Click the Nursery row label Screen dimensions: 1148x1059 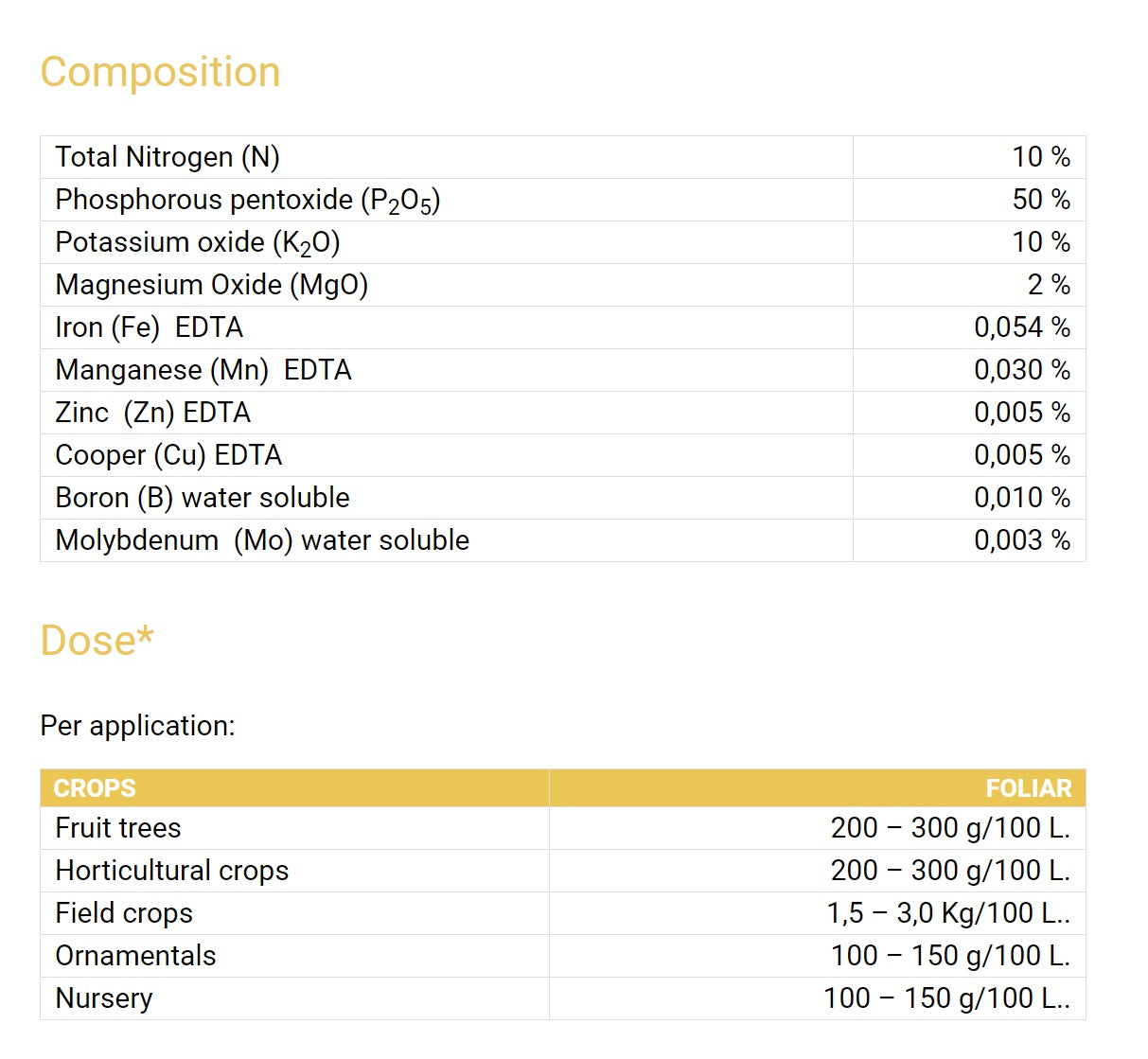pyautogui.click(x=103, y=998)
